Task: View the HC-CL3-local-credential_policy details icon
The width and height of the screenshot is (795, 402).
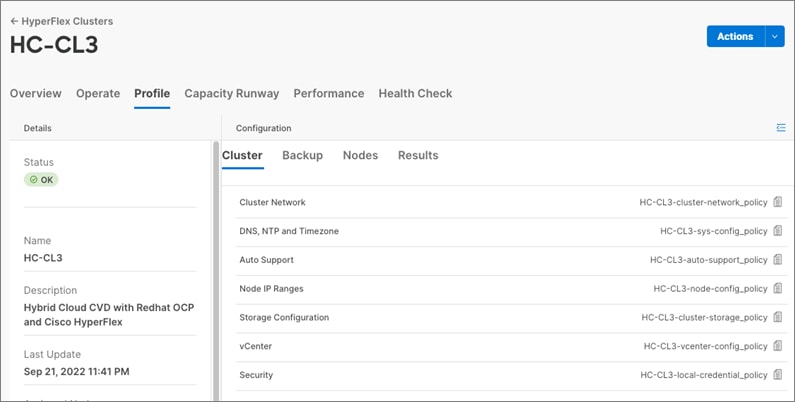Action: (778, 375)
